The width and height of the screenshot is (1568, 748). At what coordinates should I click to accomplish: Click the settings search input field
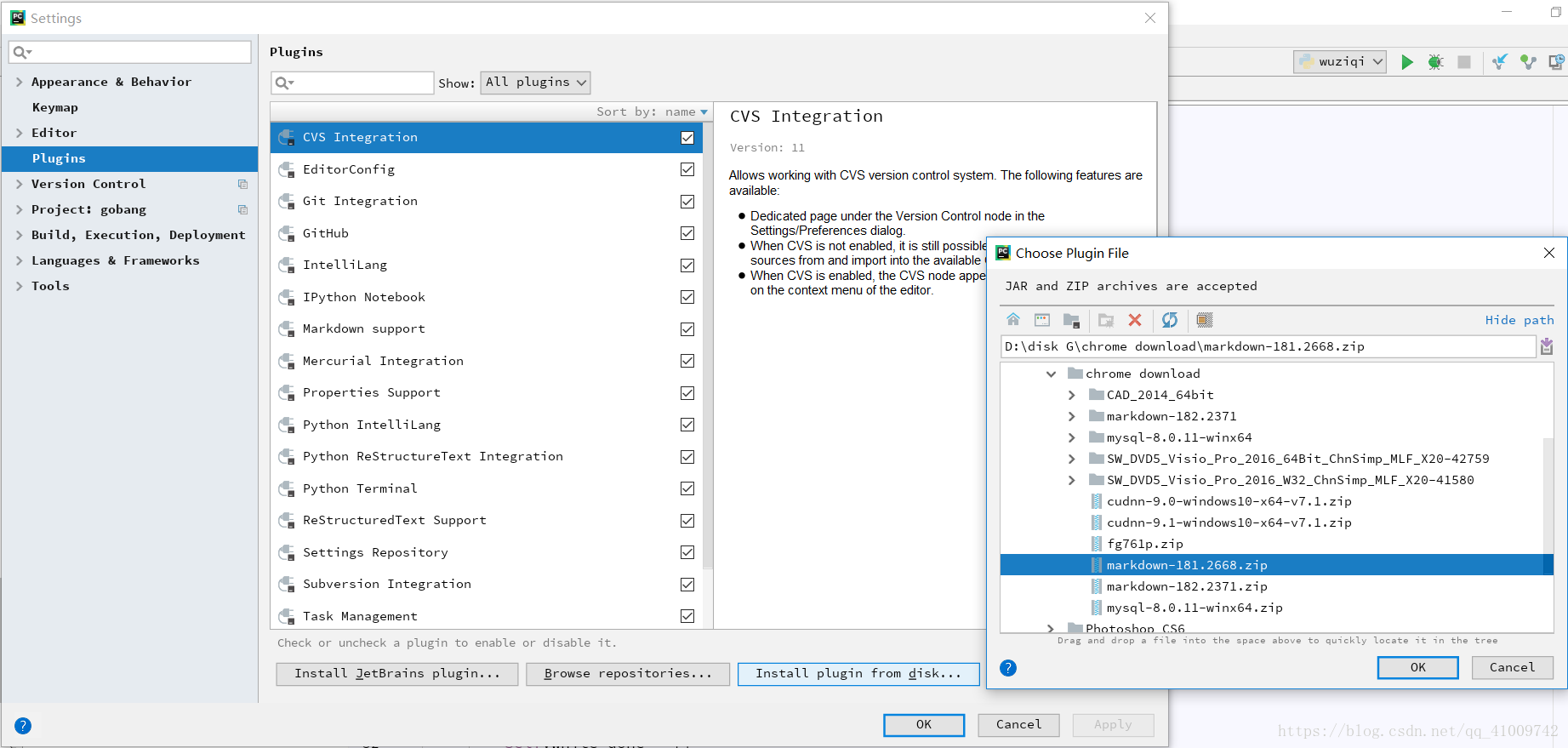coord(129,53)
